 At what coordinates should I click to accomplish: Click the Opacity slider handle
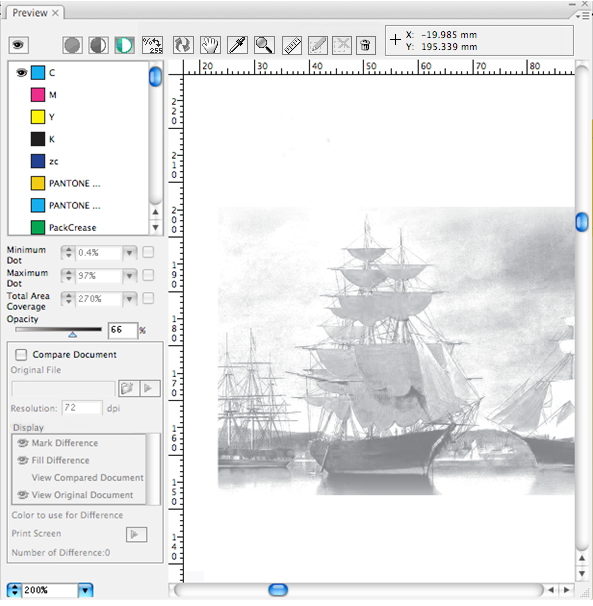click(x=72, y=334)
